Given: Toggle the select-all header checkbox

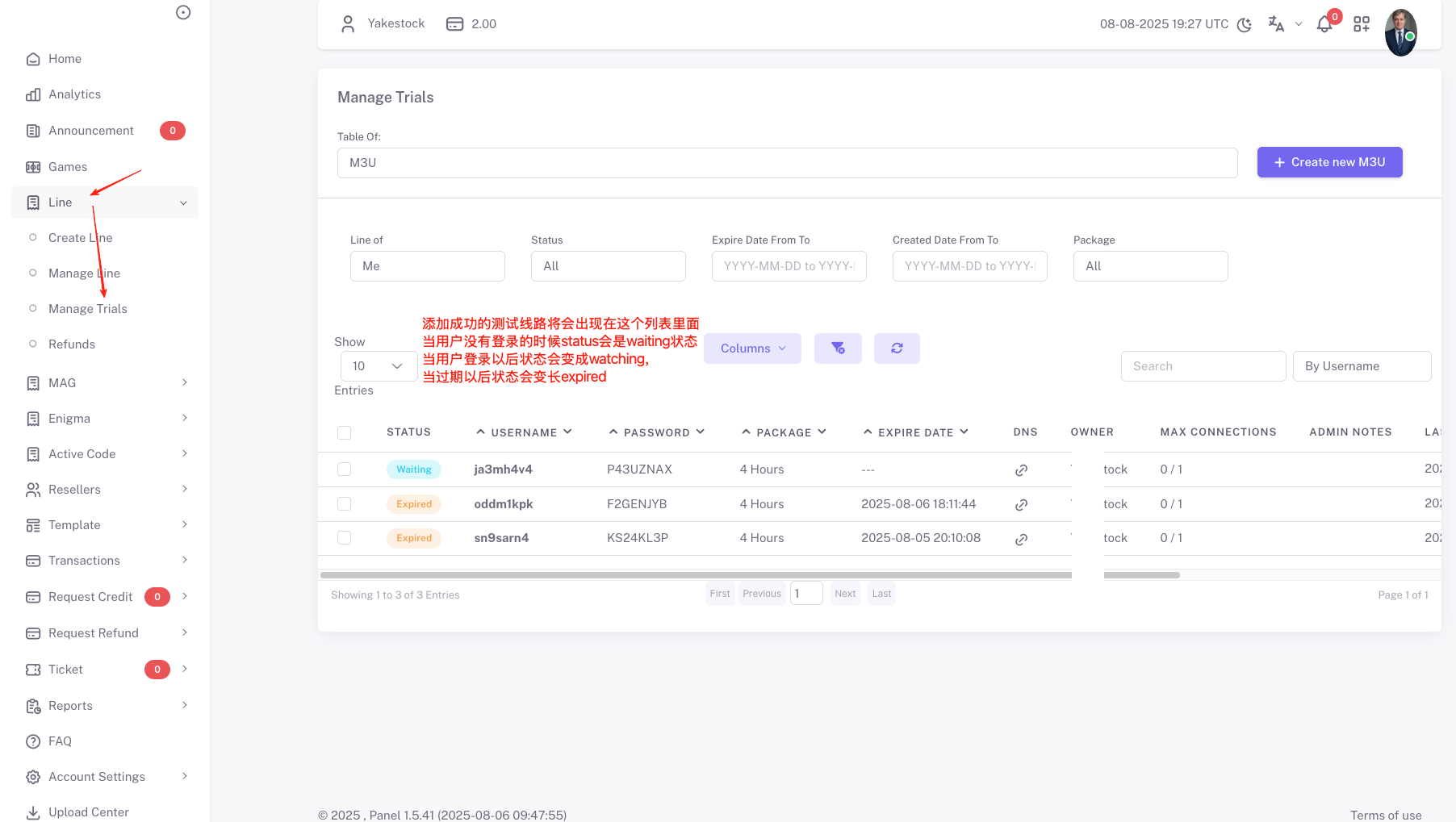Looking at the screenshot, I should pyautogui.click(x=345, y=433).
